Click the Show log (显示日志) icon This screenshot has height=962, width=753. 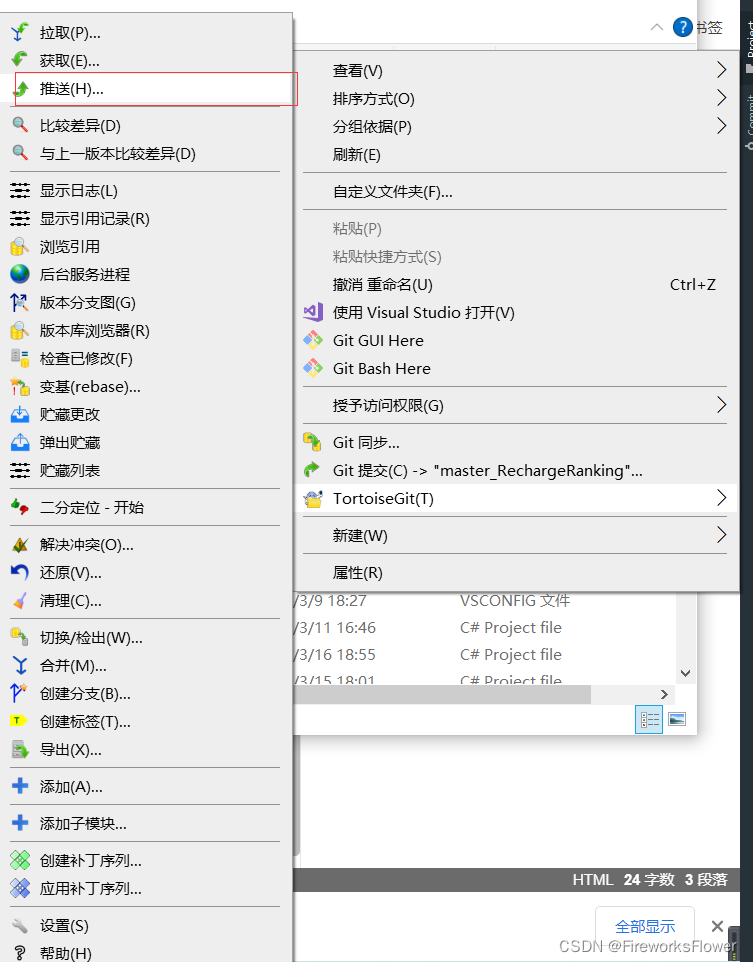(x=20, y=191)
